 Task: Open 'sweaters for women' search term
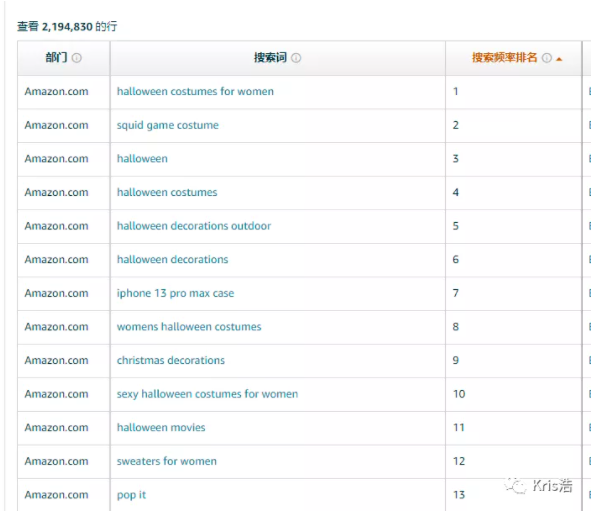(x=167, y=461)
